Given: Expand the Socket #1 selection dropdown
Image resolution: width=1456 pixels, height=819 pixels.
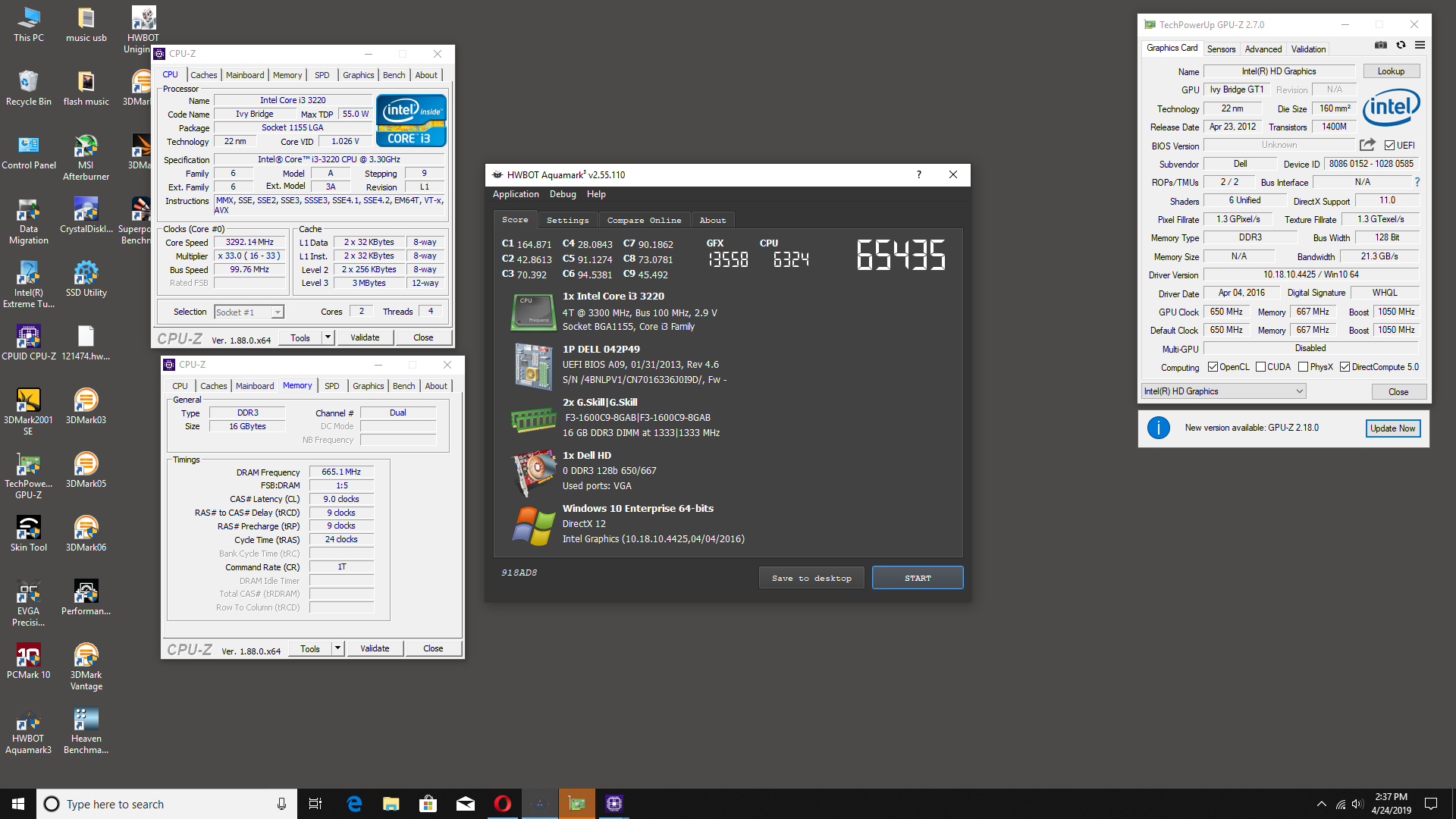Looking at the screenshot, I should [x=278, y=312].
